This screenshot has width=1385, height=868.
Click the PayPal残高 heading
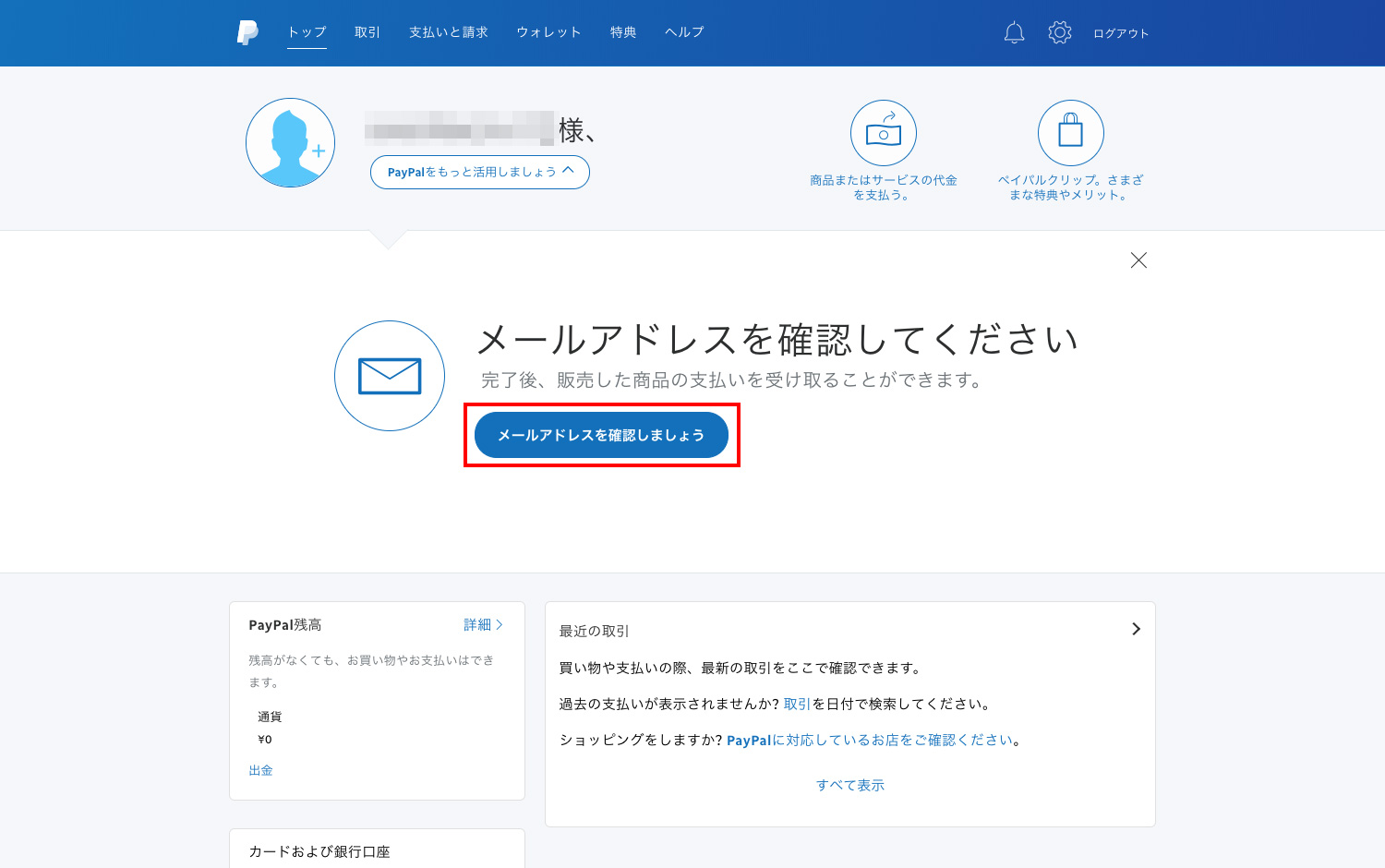tap(285, 625)
